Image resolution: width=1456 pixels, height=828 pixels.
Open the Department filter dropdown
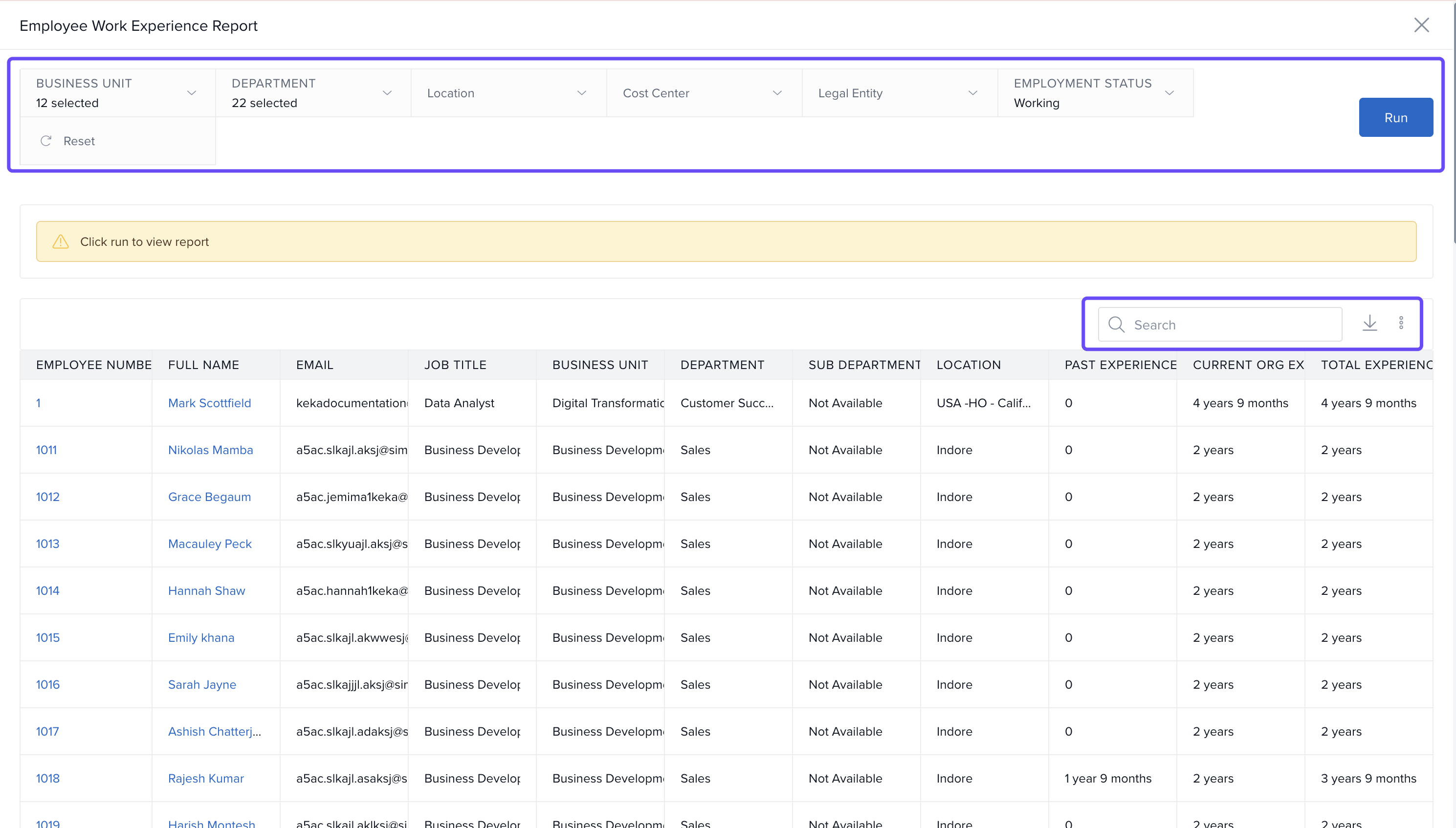click(387, 93)
